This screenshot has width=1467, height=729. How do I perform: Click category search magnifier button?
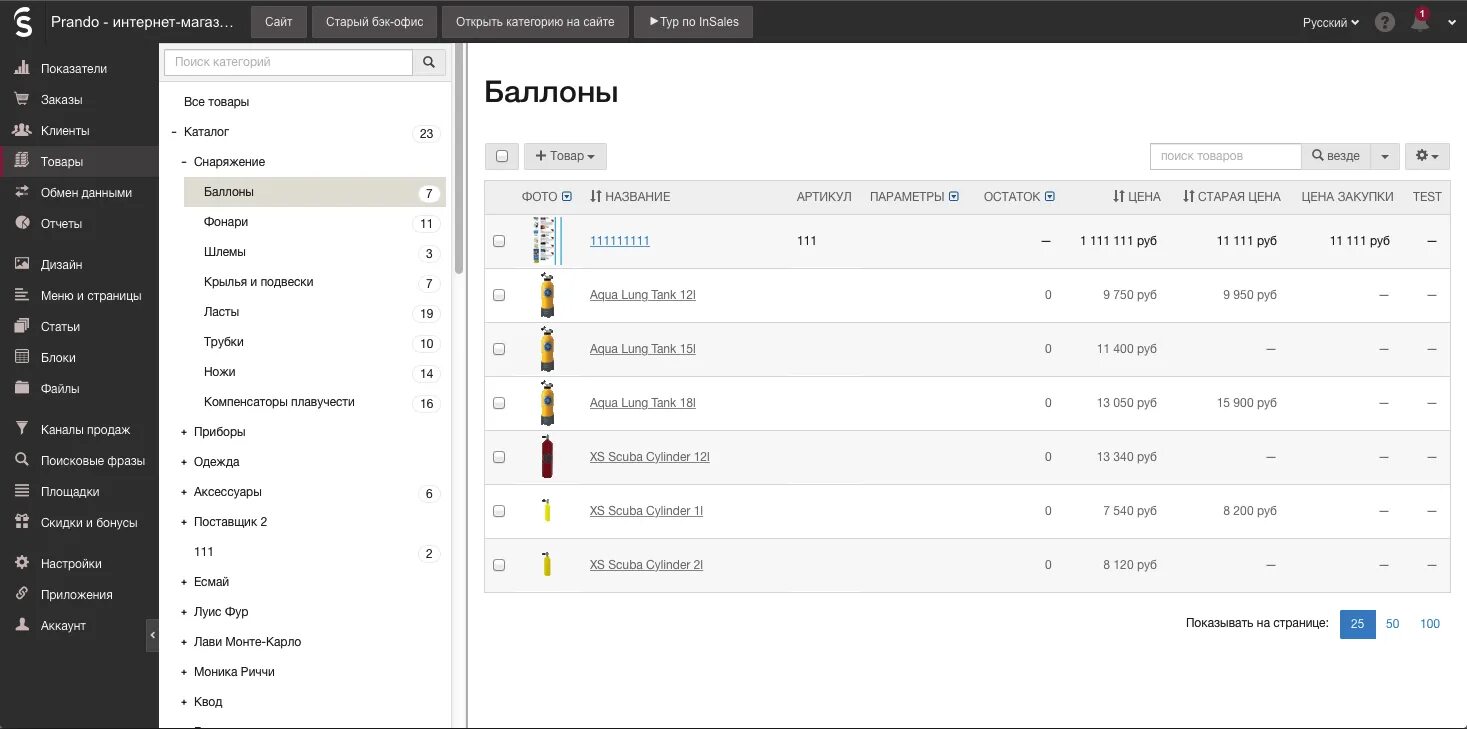[429, 62]
